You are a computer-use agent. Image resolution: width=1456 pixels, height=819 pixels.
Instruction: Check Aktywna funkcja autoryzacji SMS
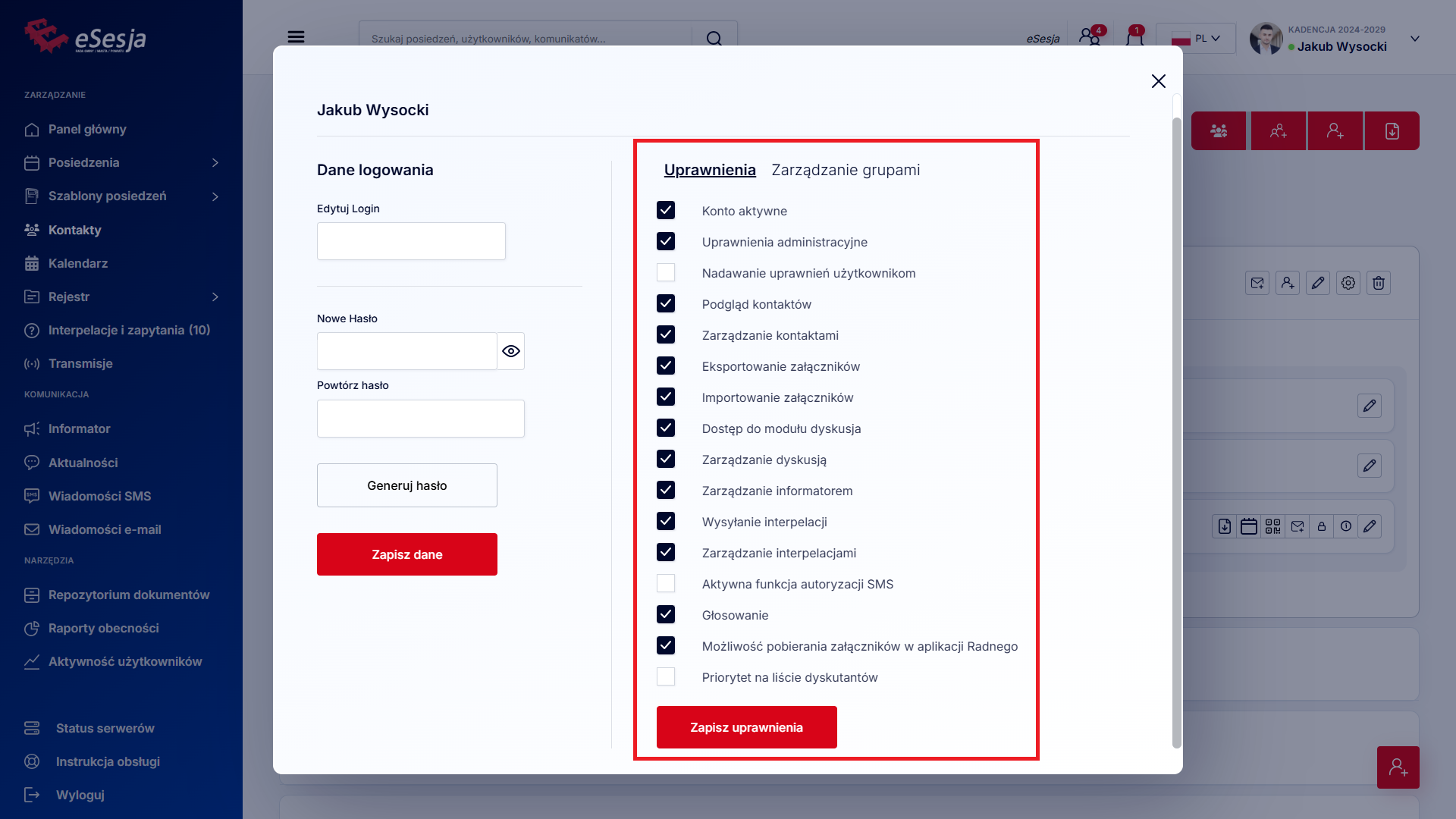[x=666, y=583]
